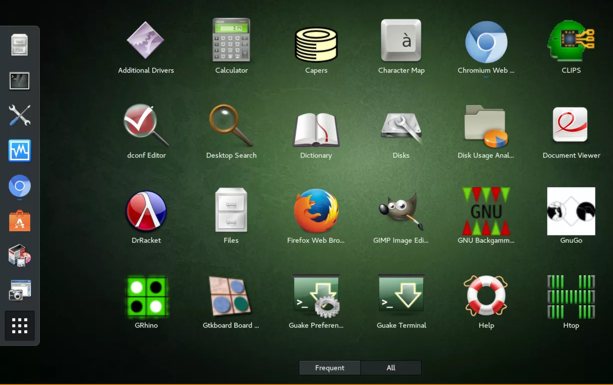Open the wrench and screwdriver tools dock icon
The height and width of the screenshot is (385, 613).
(20, 116)
